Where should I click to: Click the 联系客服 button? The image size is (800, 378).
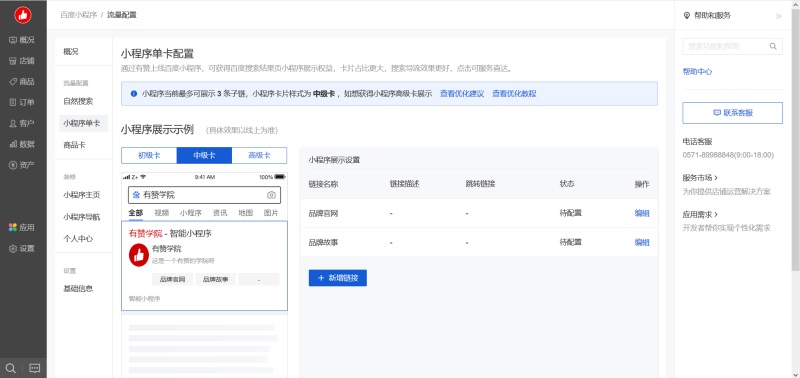733,113
